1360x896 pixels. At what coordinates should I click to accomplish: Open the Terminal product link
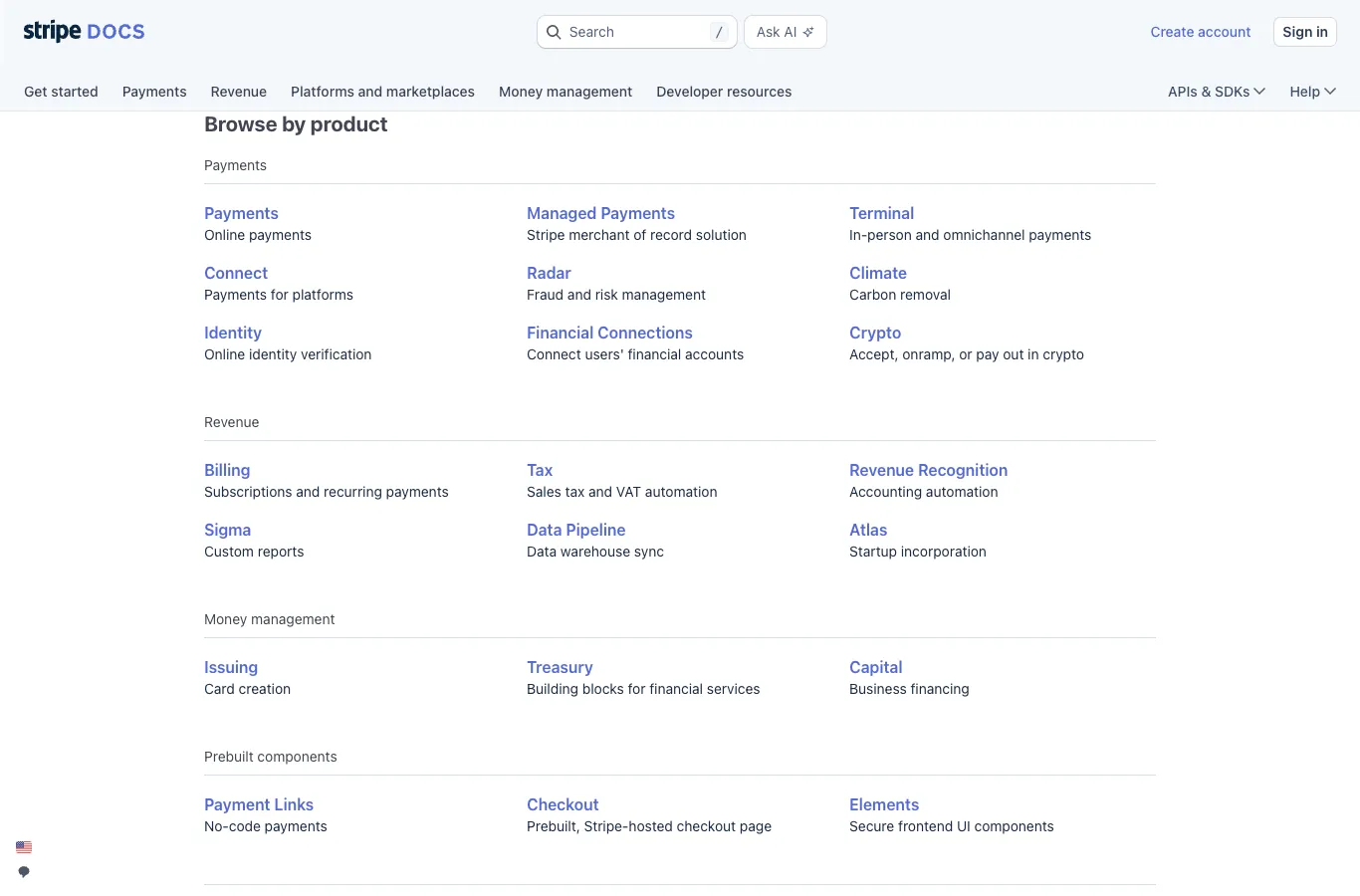pos(881,213)
